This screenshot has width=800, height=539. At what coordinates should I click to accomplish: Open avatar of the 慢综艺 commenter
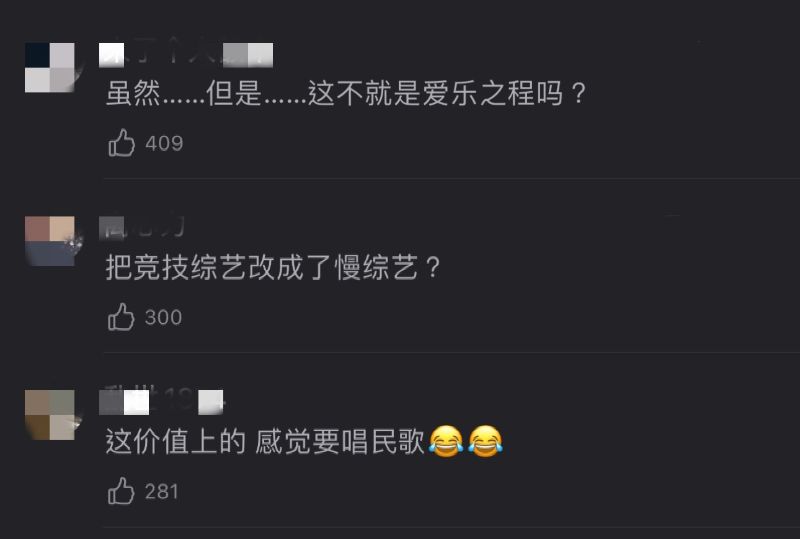pyautogui.click(x=50, y=241)
